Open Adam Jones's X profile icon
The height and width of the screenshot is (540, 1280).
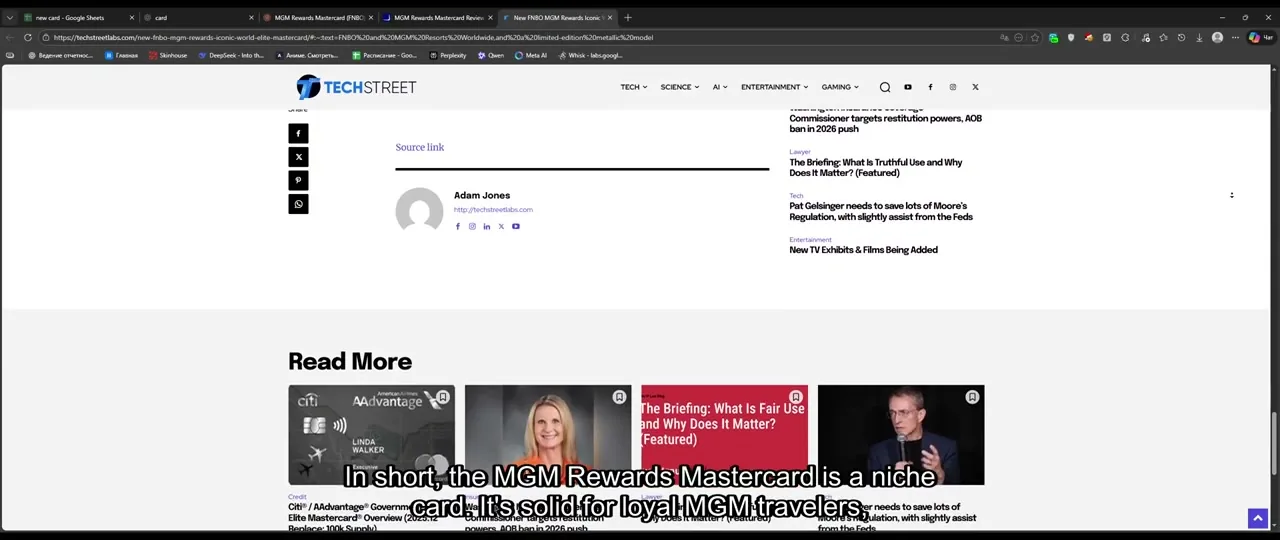(501, 226)
